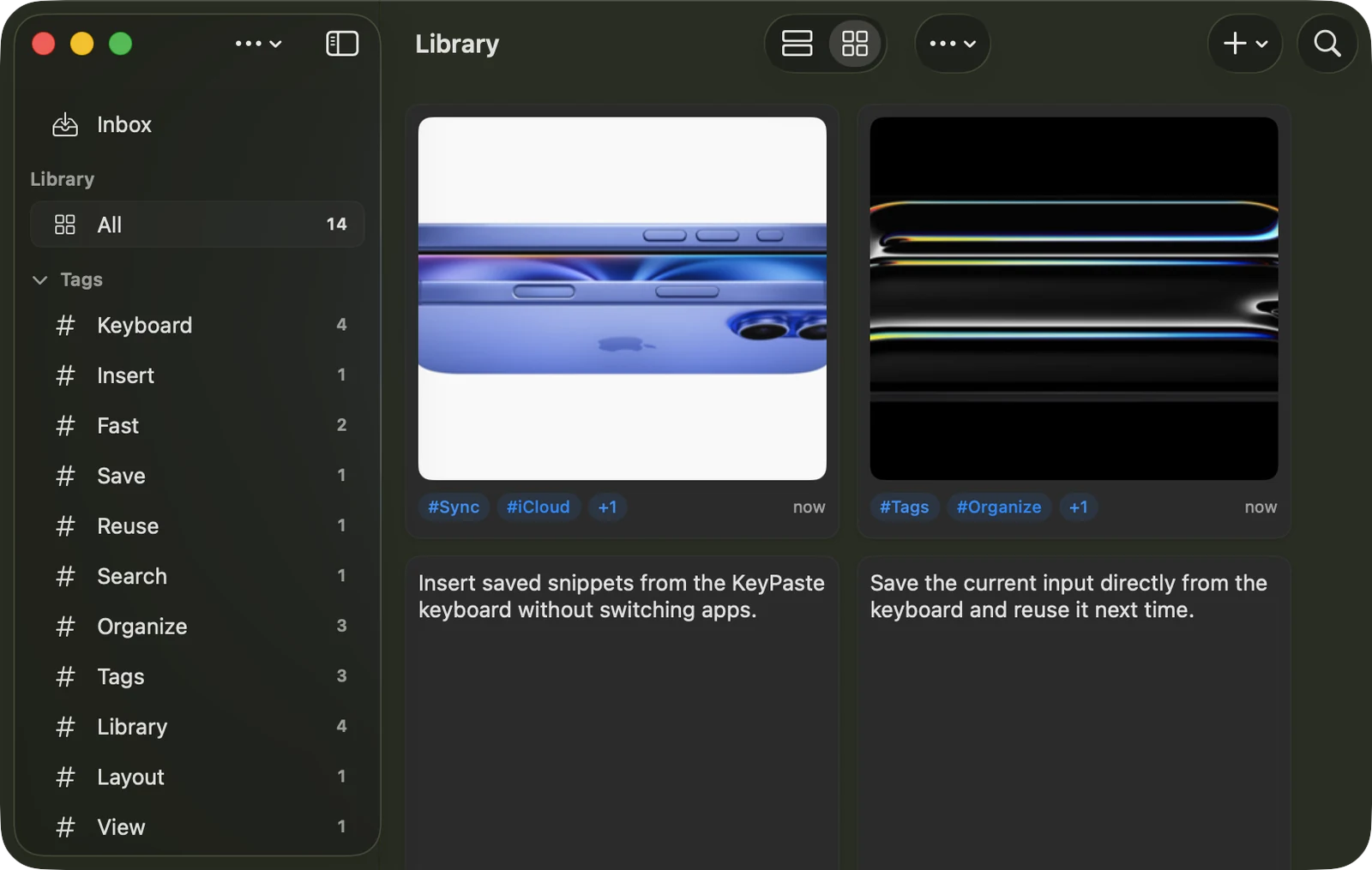Select the Tags tag hash icon
The image size is (1372, 870).
click(65, 677)
